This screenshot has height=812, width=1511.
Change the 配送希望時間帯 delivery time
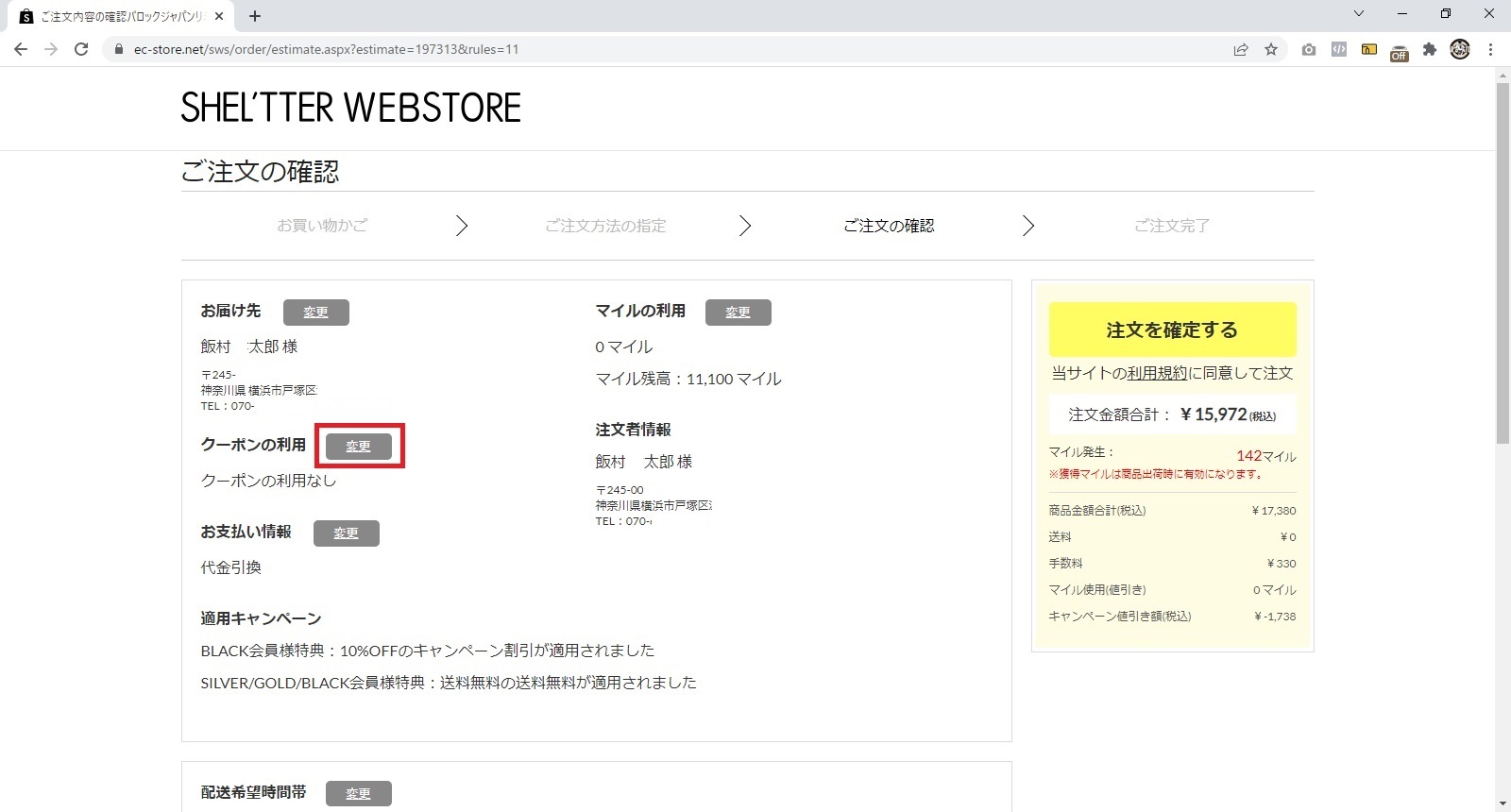tap(358, 793)
